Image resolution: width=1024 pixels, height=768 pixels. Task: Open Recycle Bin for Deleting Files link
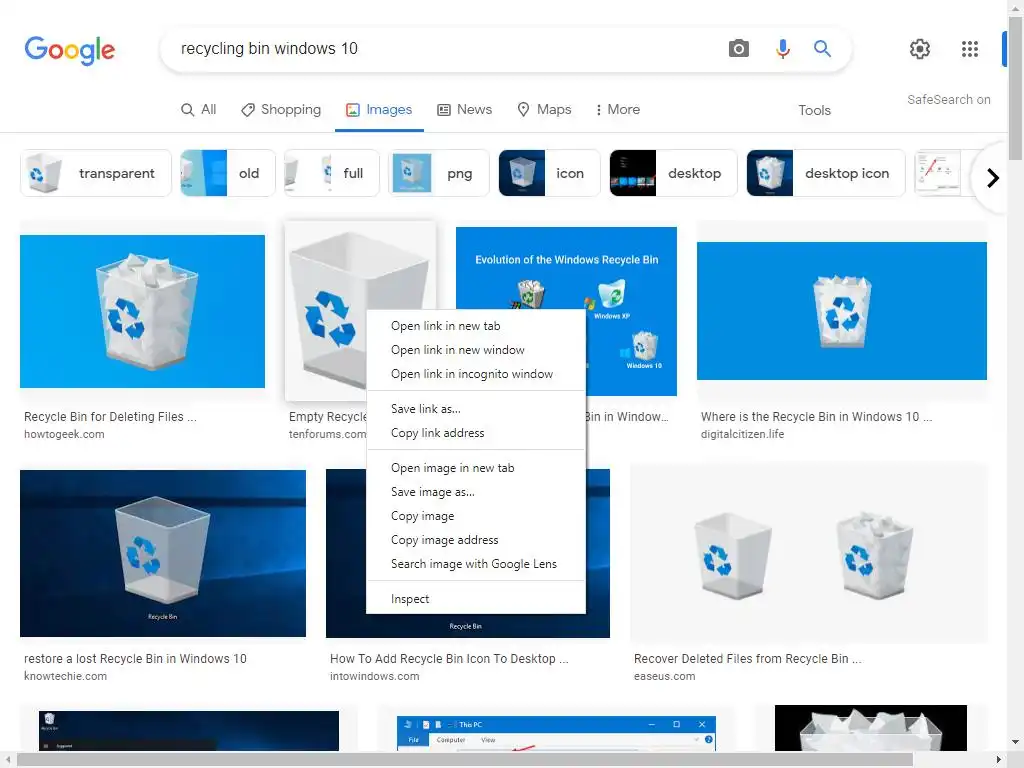tap(110, 417)
